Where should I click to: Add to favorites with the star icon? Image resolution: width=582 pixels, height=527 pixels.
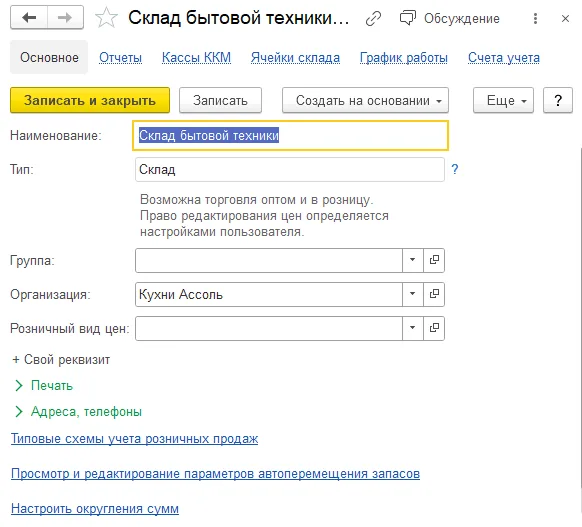pos(106,18)
